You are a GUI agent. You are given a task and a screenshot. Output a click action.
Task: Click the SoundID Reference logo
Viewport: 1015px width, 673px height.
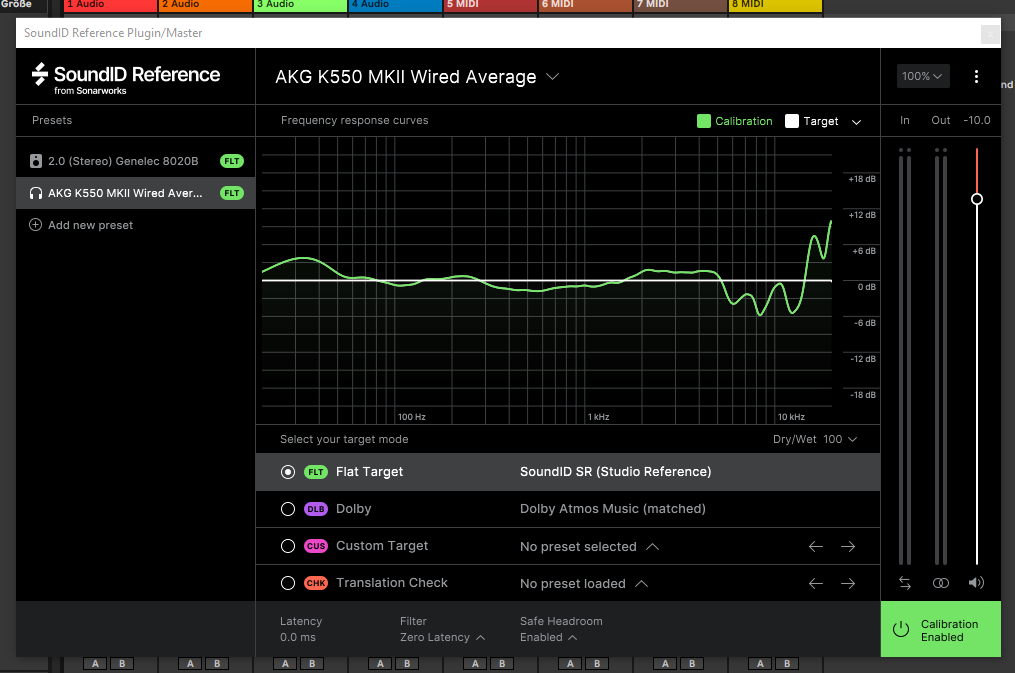(126, 79)
